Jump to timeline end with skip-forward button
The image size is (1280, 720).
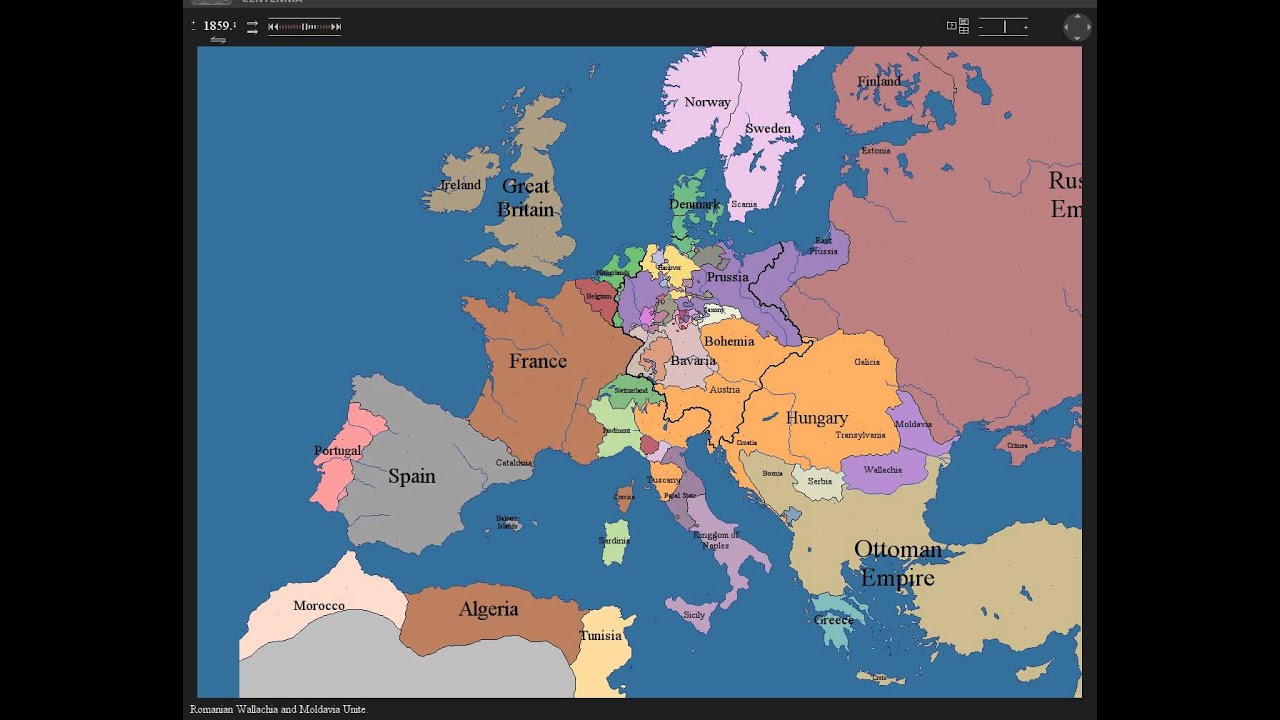pyautogui.click(x=338, y=27)
